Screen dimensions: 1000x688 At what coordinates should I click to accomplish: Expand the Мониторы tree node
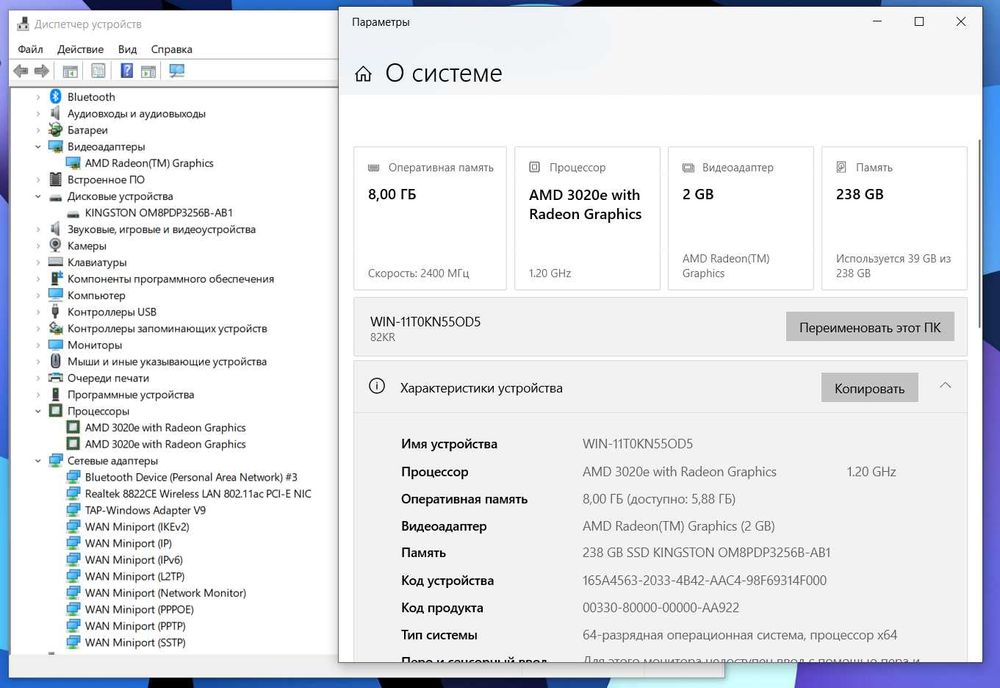[x=38, y=345]
